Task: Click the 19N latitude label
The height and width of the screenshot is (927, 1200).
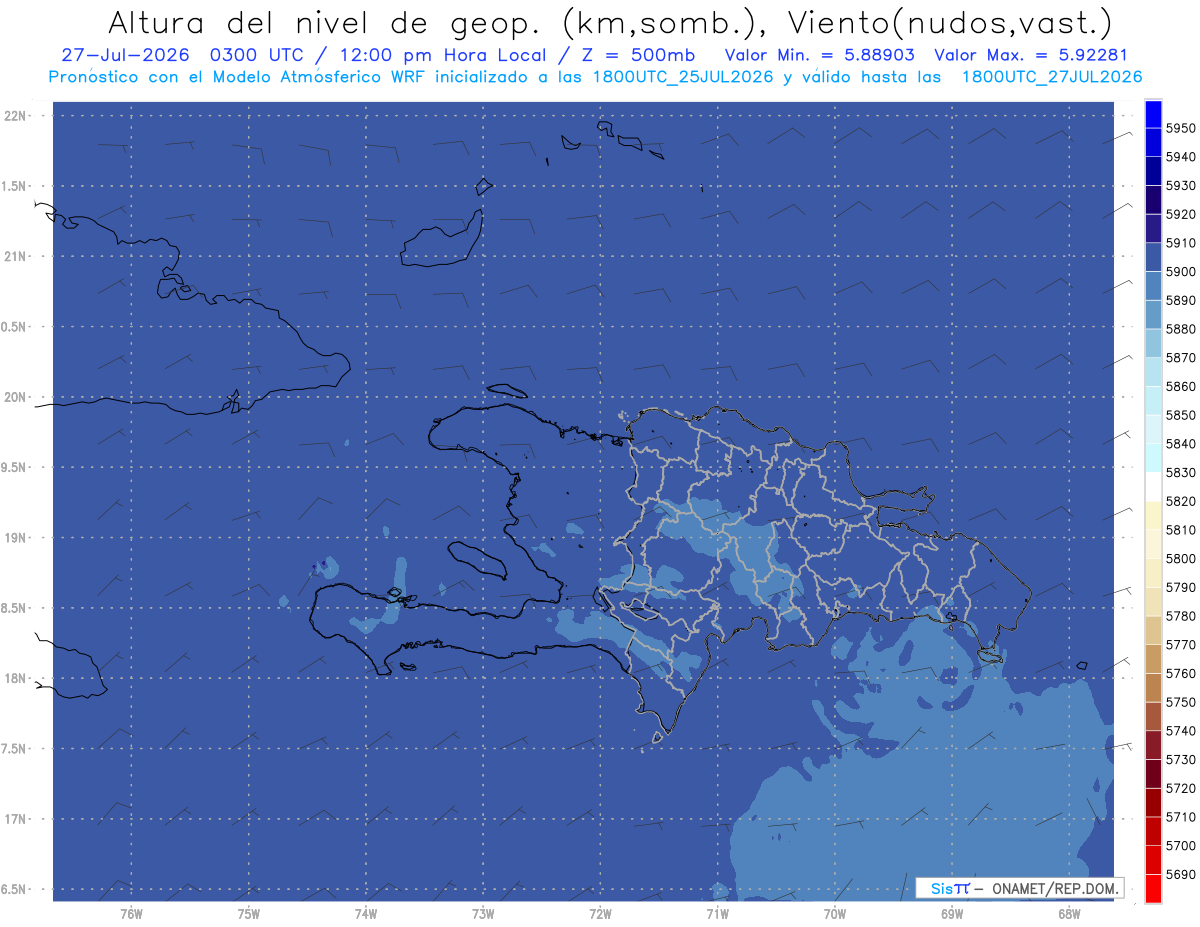Action: click(x=14, y=538)
